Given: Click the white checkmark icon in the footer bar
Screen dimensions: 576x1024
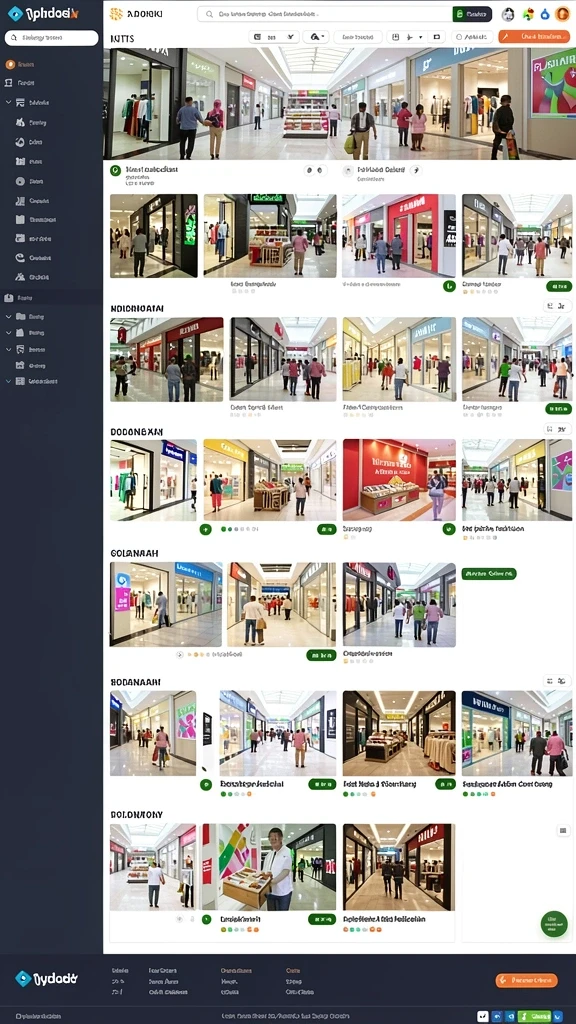Looking at the screenshot, I should pos(483,1016).
